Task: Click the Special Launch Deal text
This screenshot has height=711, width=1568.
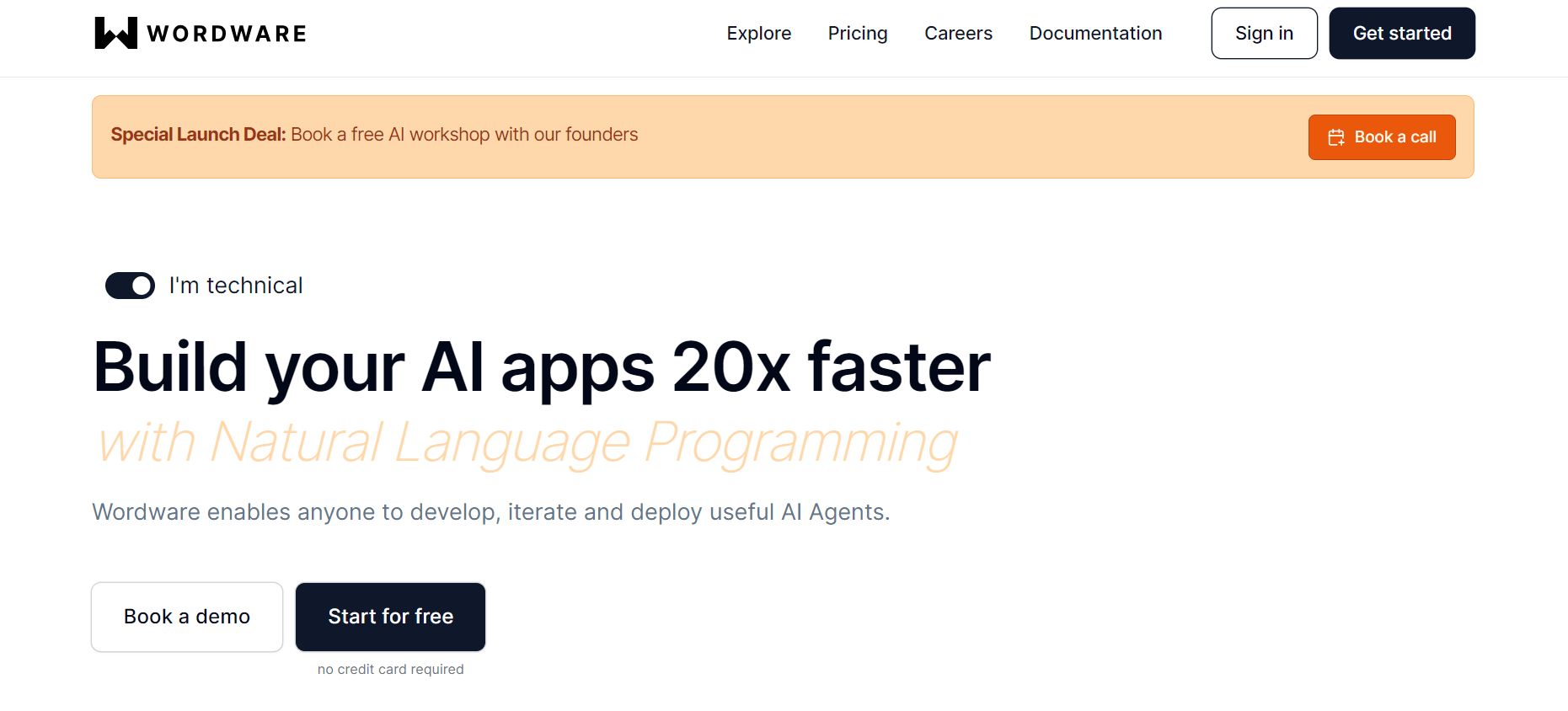Action: [x=199, y=135]
